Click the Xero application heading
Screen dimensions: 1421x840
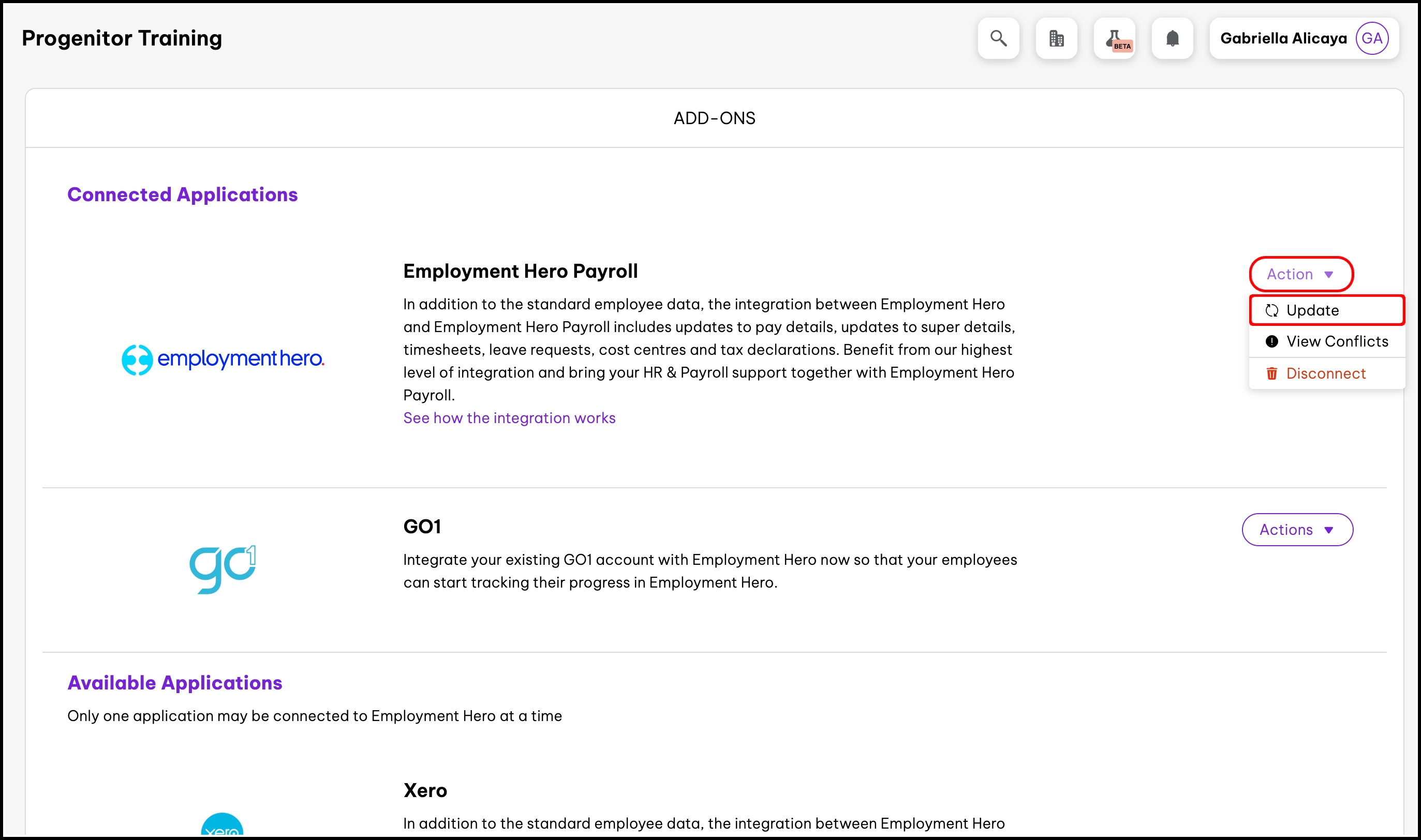pos(425,790)
